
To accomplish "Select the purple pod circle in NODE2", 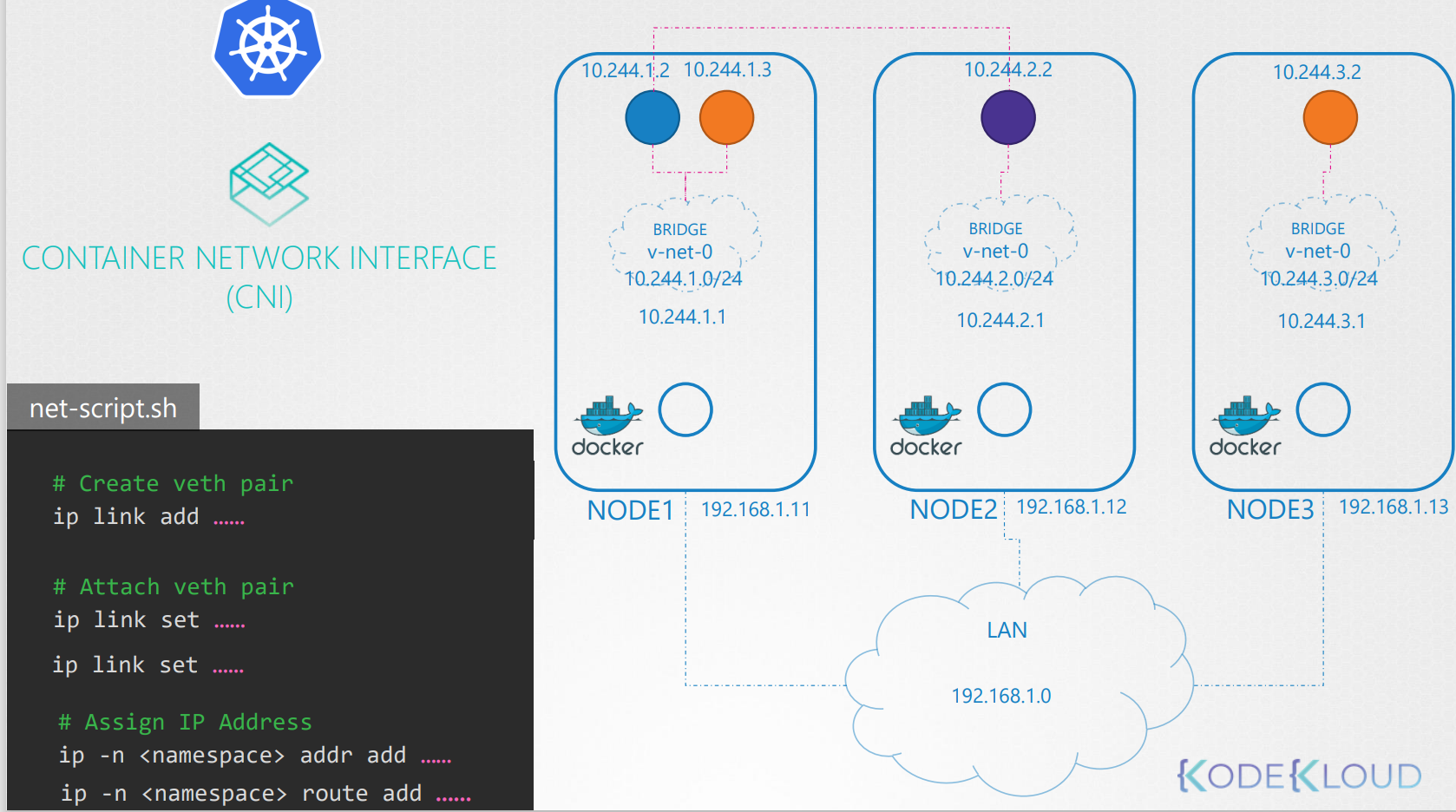I will (x=1008, y=117).
